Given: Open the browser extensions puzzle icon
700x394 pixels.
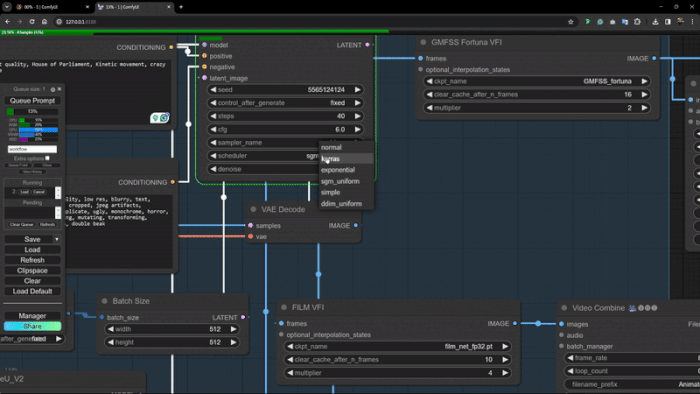Looking at the screenshot, I should click(x=637, y=21).
